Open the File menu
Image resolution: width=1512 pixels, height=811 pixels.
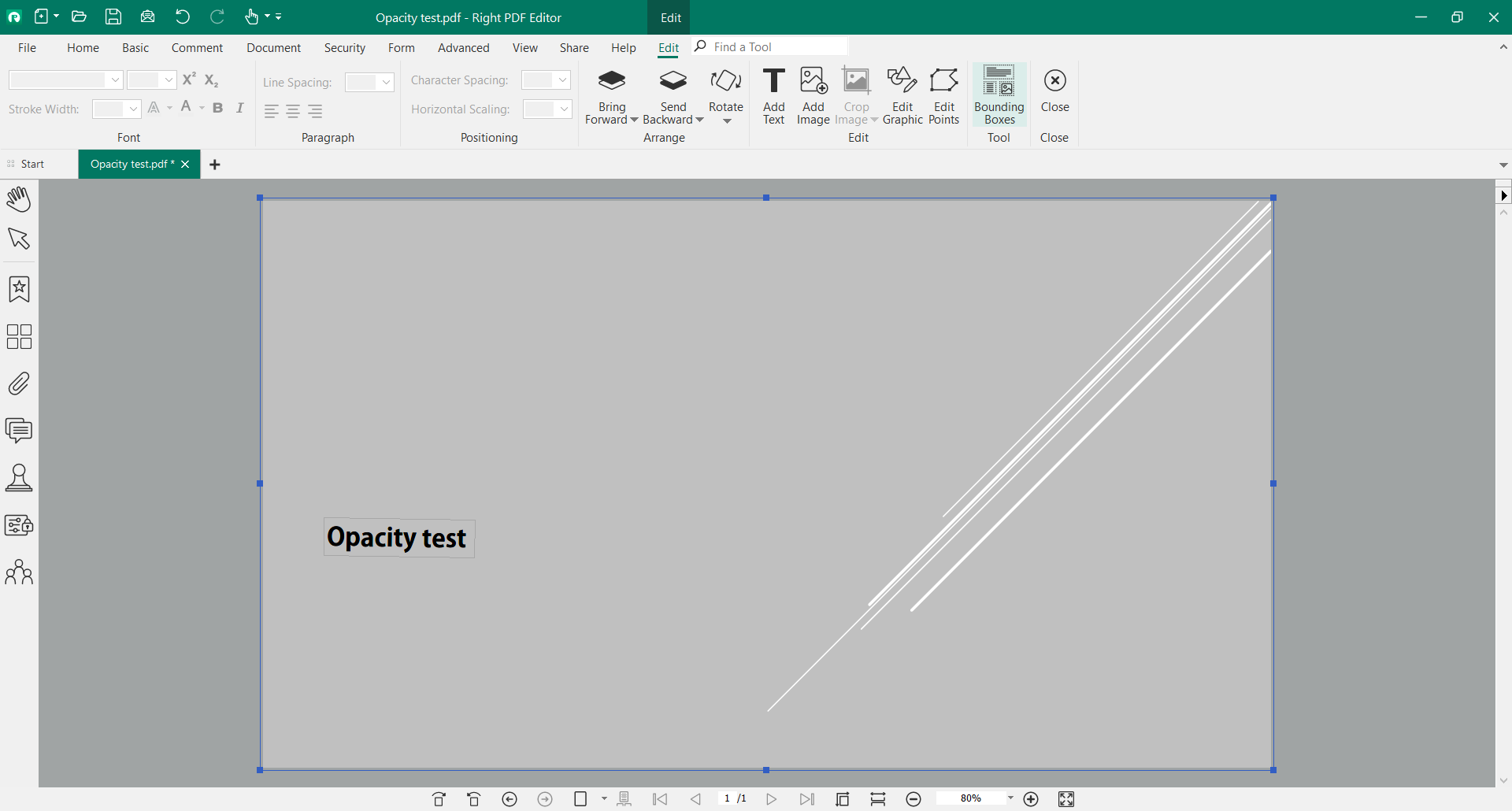point(27,47)
